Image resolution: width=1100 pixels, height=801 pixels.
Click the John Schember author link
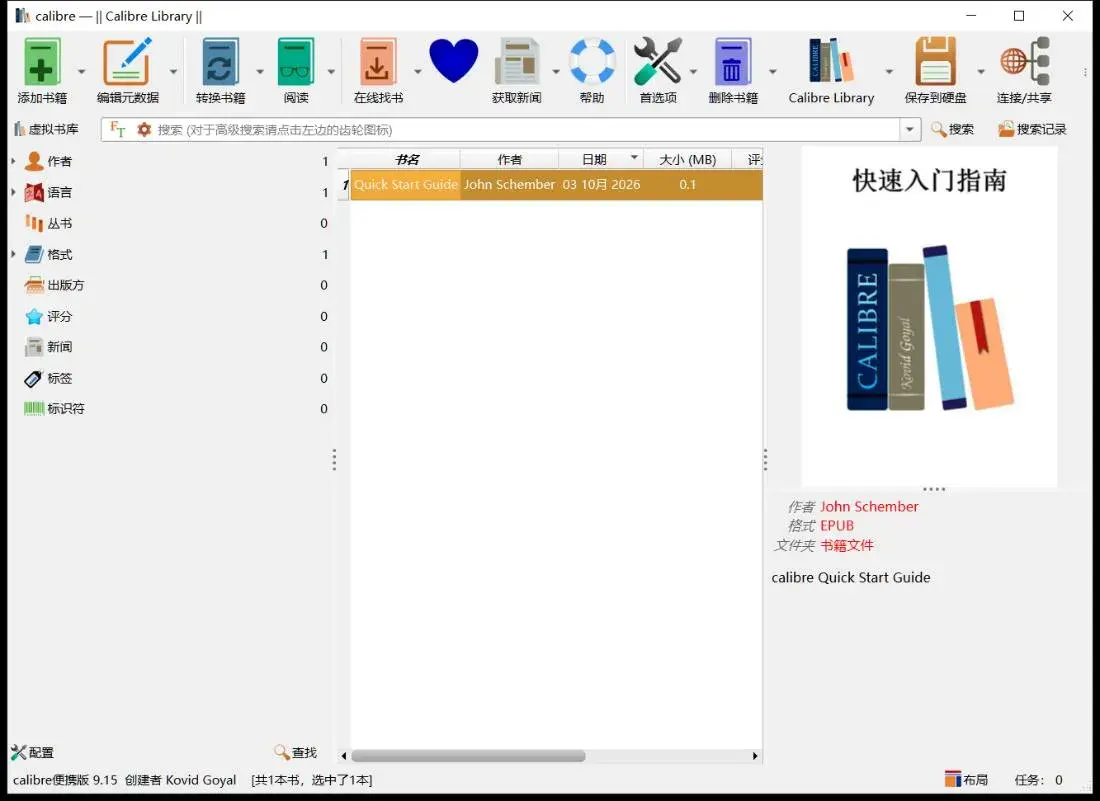pos(868,506)
